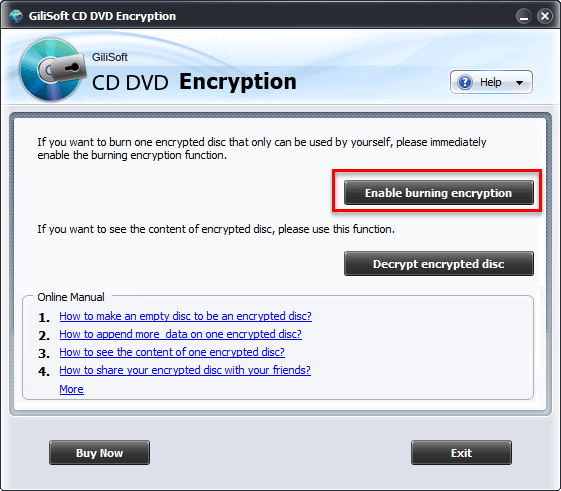The image size is (561, 491).
Task: Click the blue question mark Help icon
Action: 465,82
